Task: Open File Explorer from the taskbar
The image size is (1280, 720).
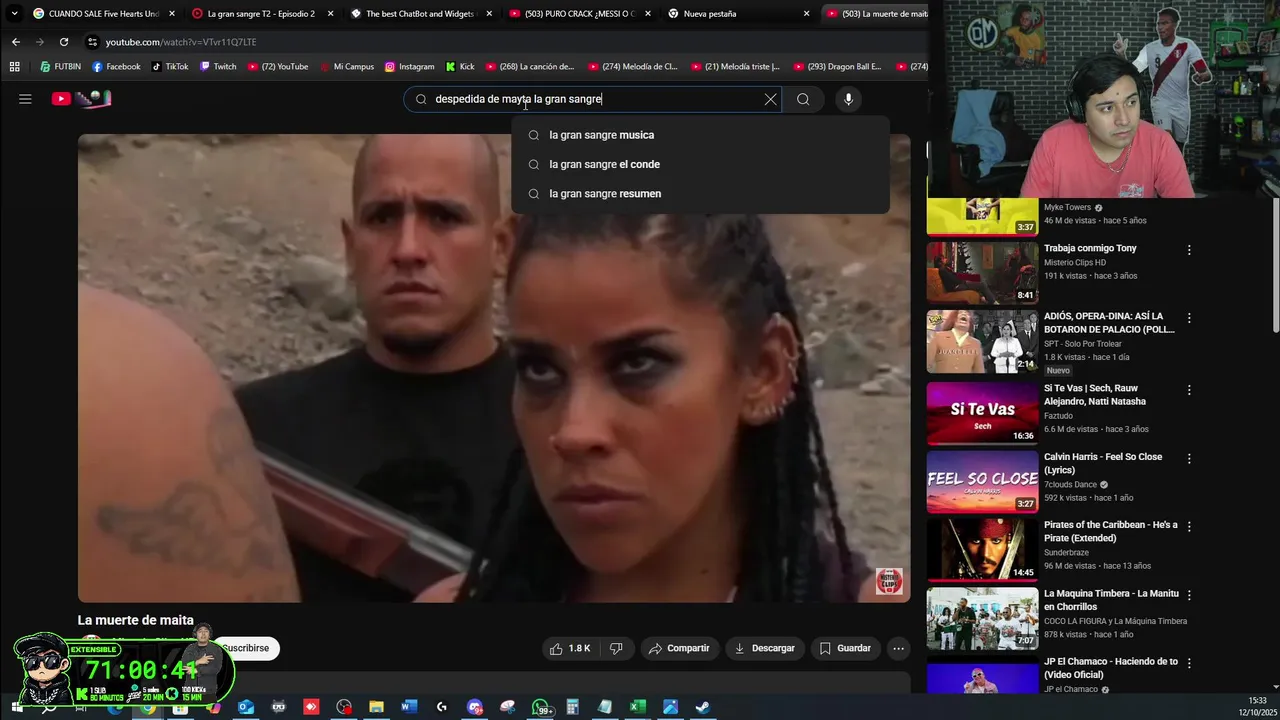Action: [x=376, y=707]
